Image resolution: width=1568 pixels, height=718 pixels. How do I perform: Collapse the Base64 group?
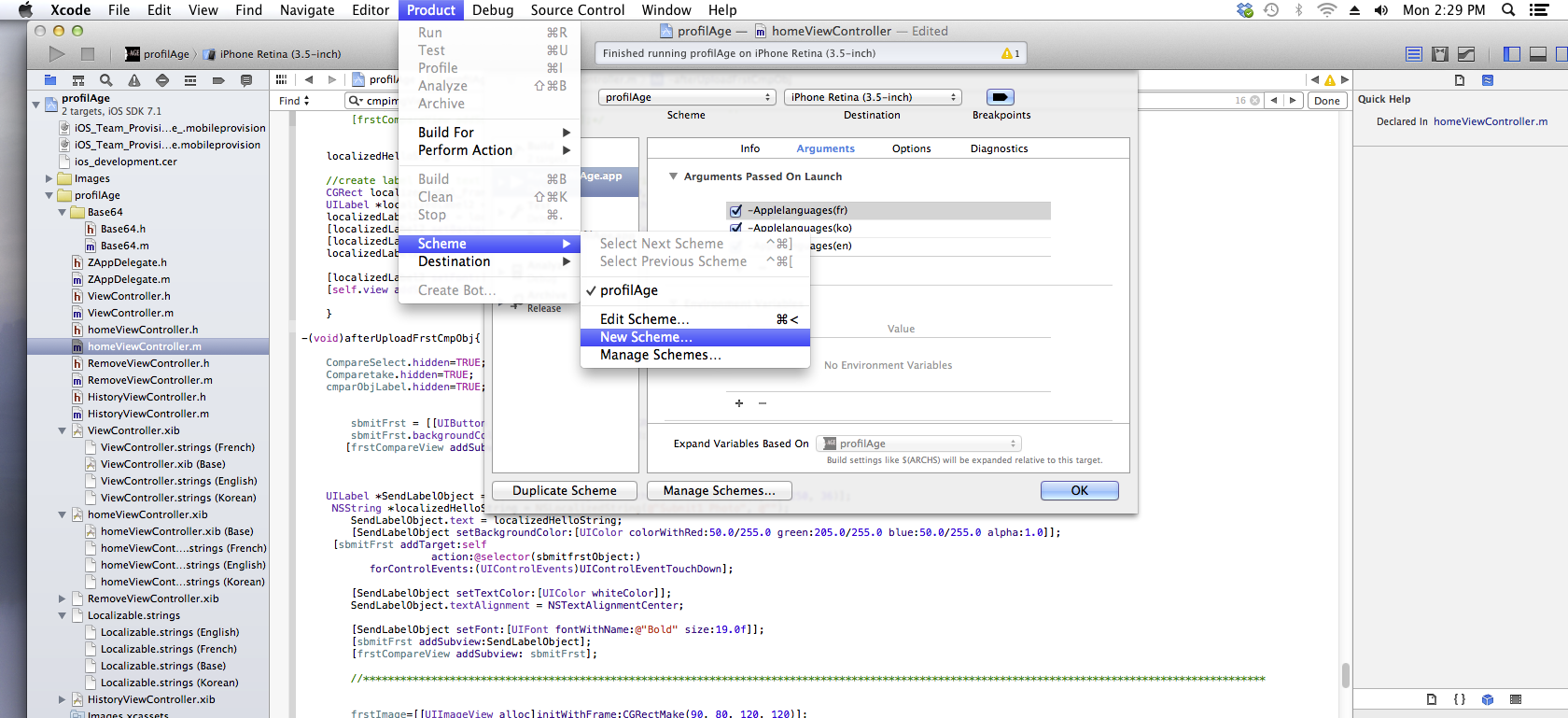[x=63, y=212]
